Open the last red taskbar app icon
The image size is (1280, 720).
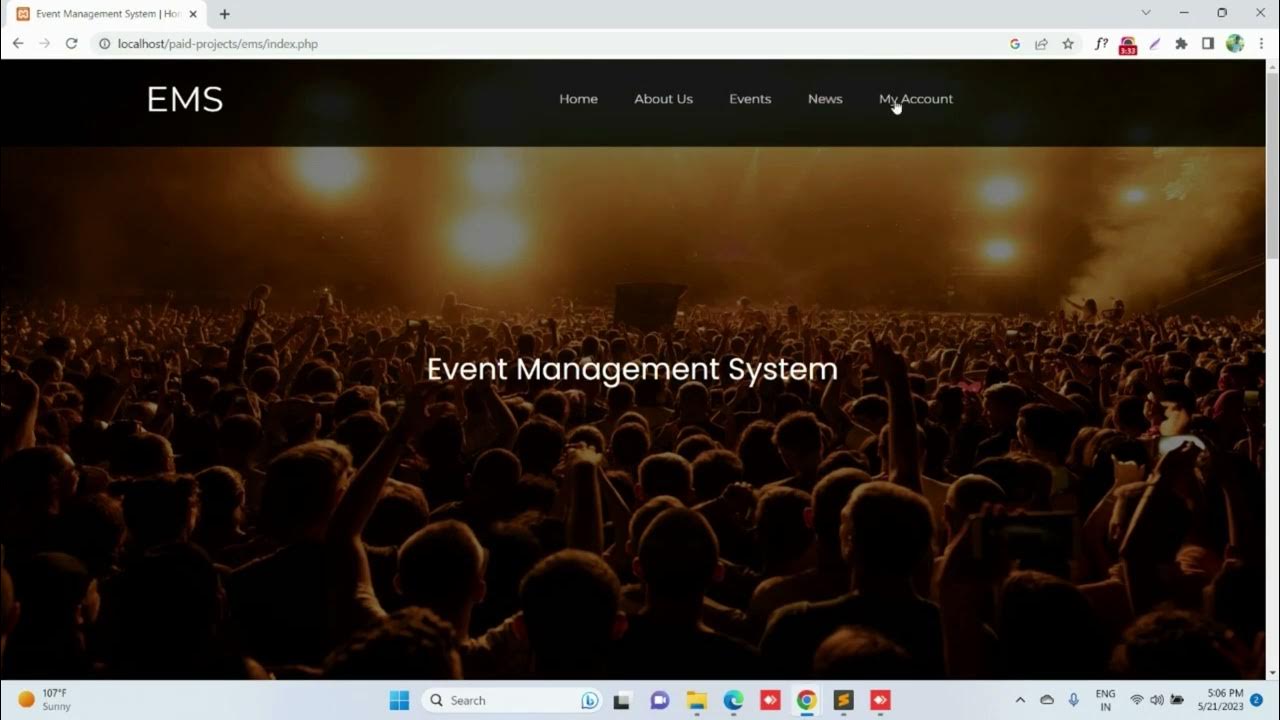tap(880, 700)
